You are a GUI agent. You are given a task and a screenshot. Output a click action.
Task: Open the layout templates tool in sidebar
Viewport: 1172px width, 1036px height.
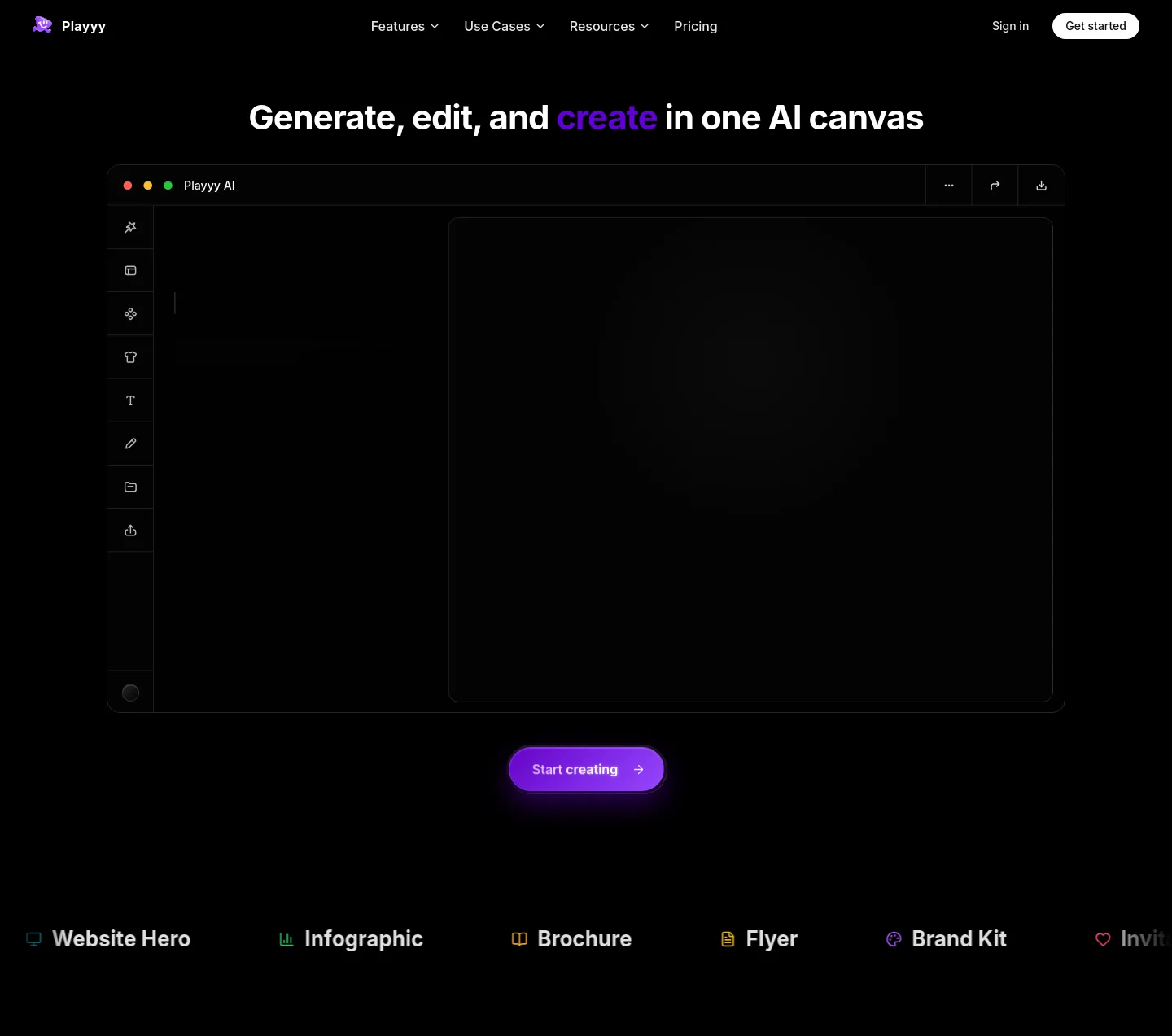[130, 271]
